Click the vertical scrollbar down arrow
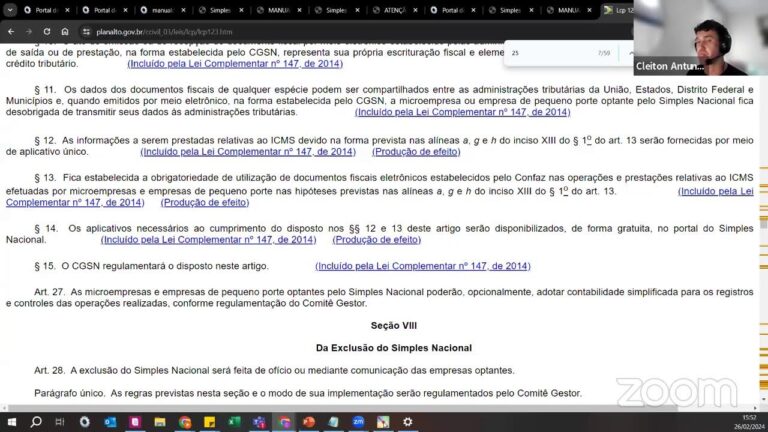Image resolution: width=768 pixels, height=432 pixels. (764, 399)
